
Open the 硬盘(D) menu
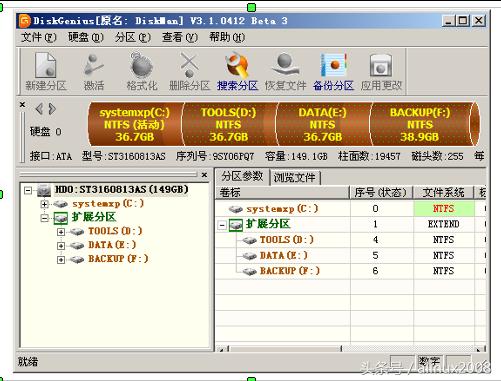click(x=86, y=37)
